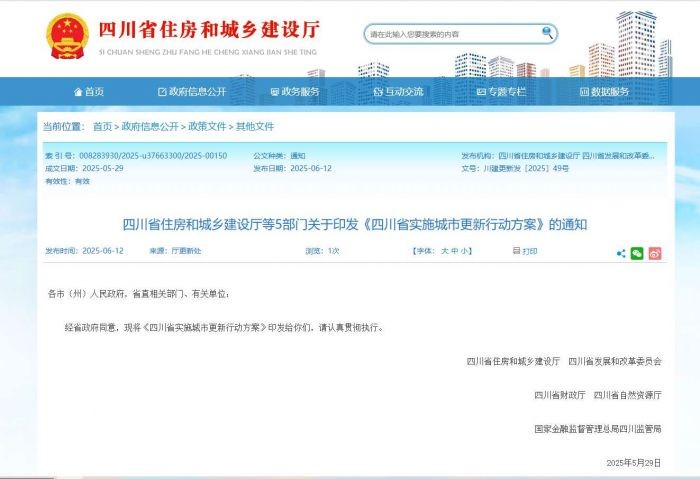Open the 数据服务 navigation menu

604,92
